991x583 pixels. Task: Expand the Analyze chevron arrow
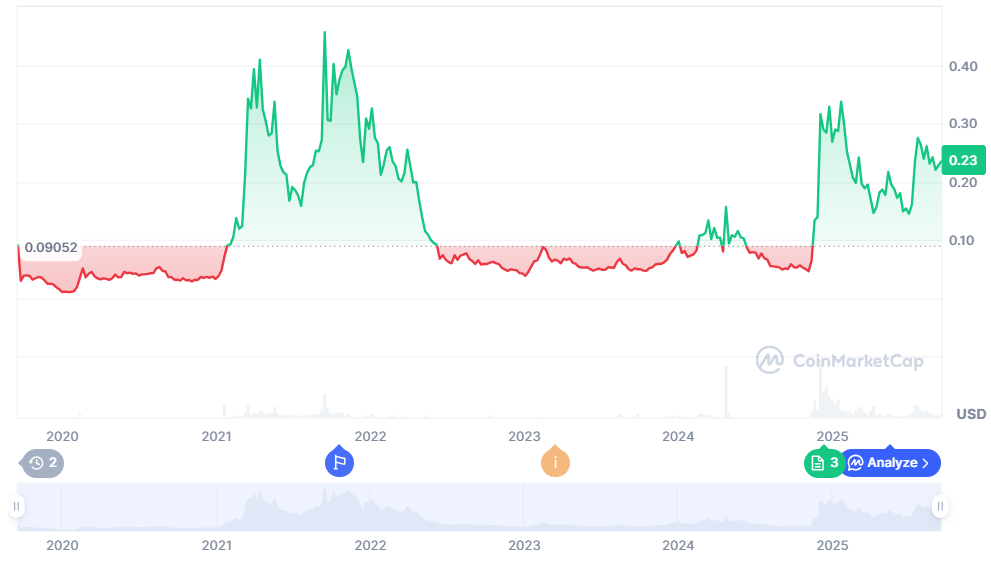(926, 463)
